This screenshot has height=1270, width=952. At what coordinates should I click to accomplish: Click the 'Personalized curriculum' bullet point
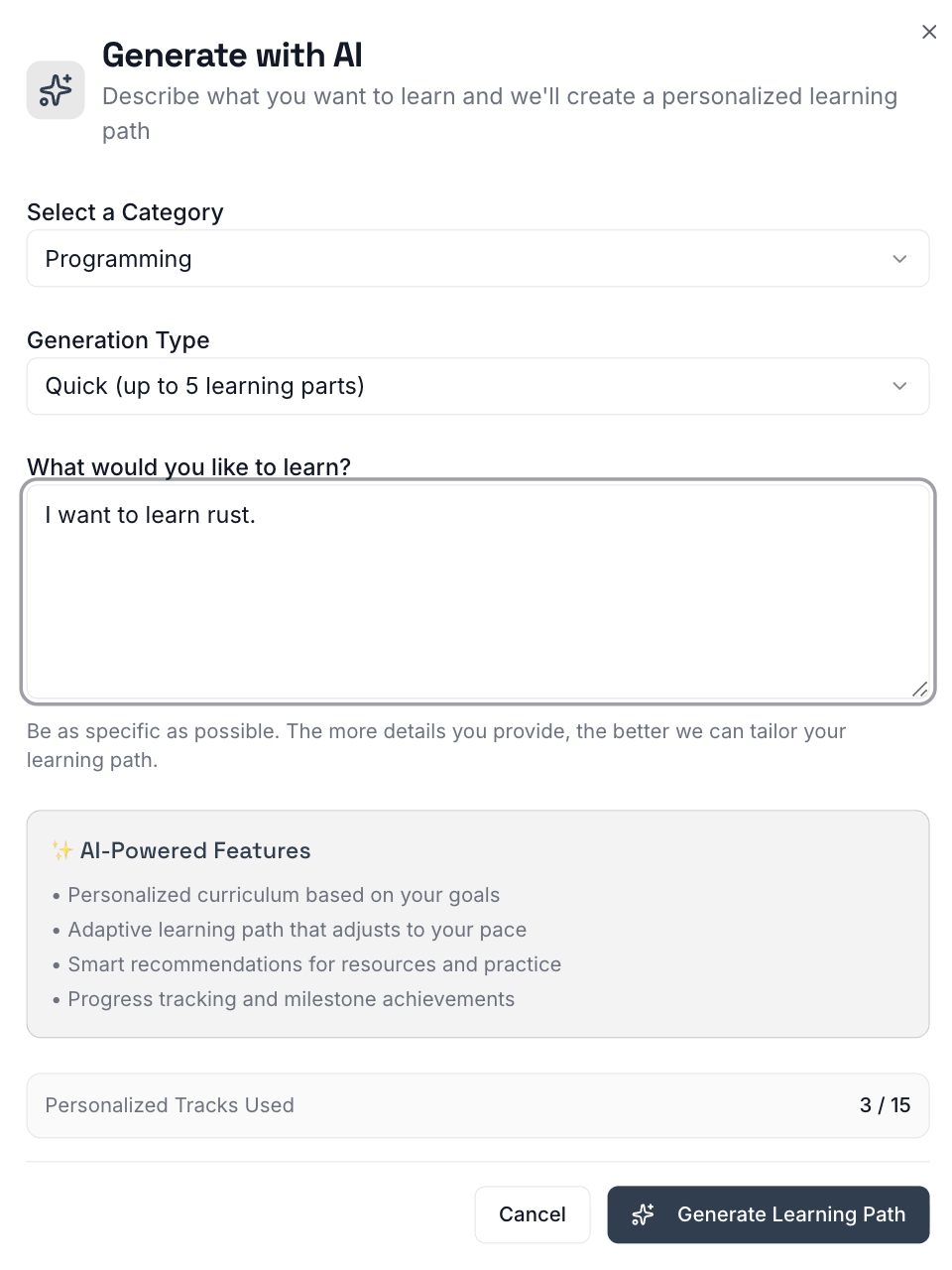coord(284,894)
